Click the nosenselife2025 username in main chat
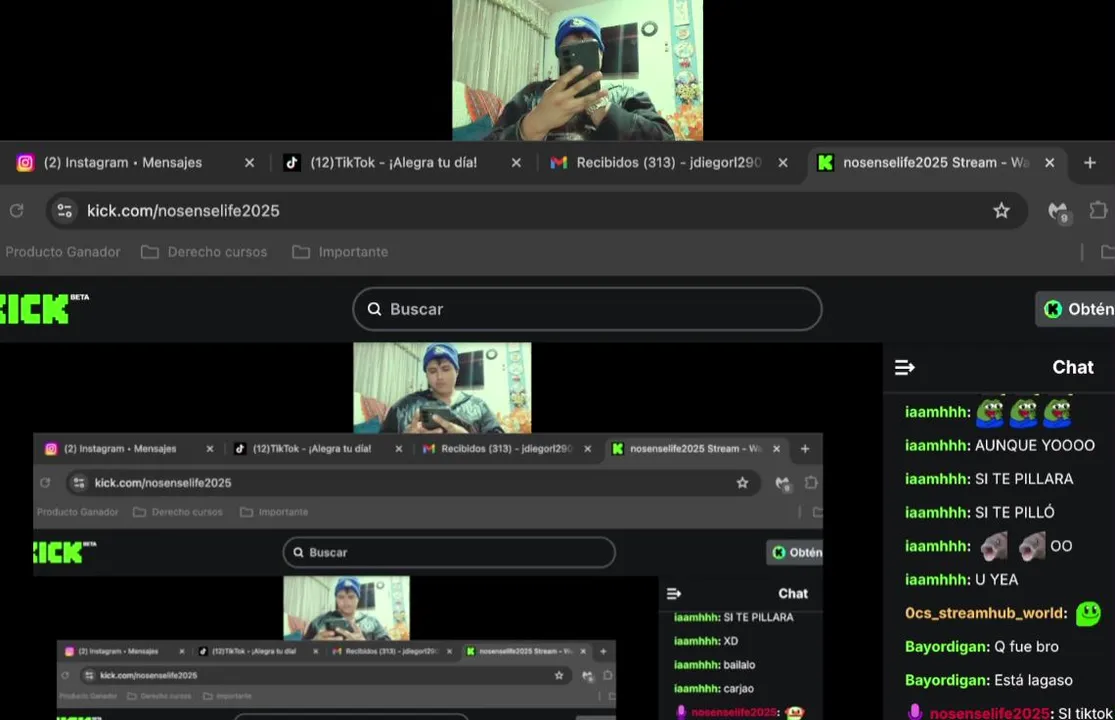 (x=990, y=713)
